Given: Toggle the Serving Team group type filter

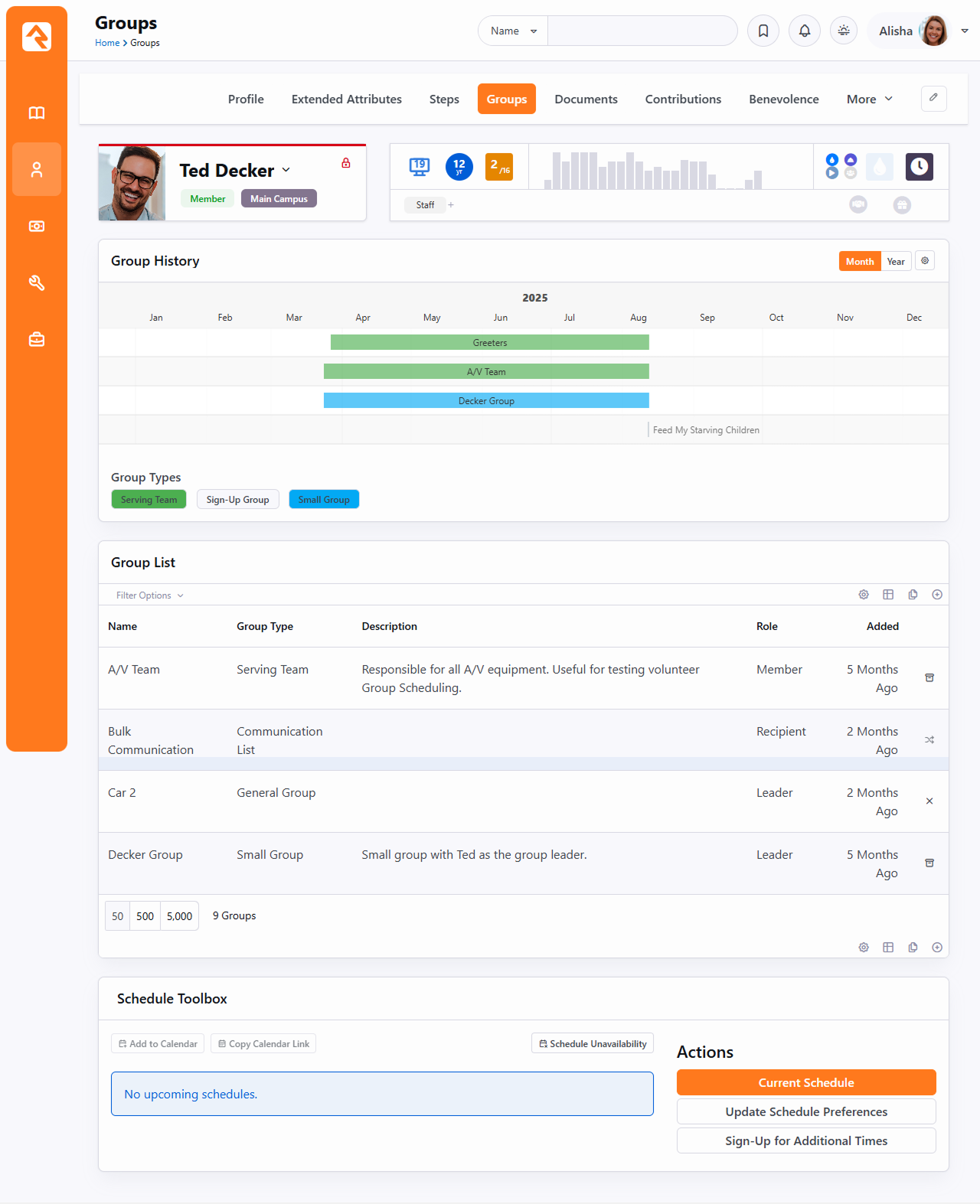Looking at the screenshot, I should coord(149,500).
